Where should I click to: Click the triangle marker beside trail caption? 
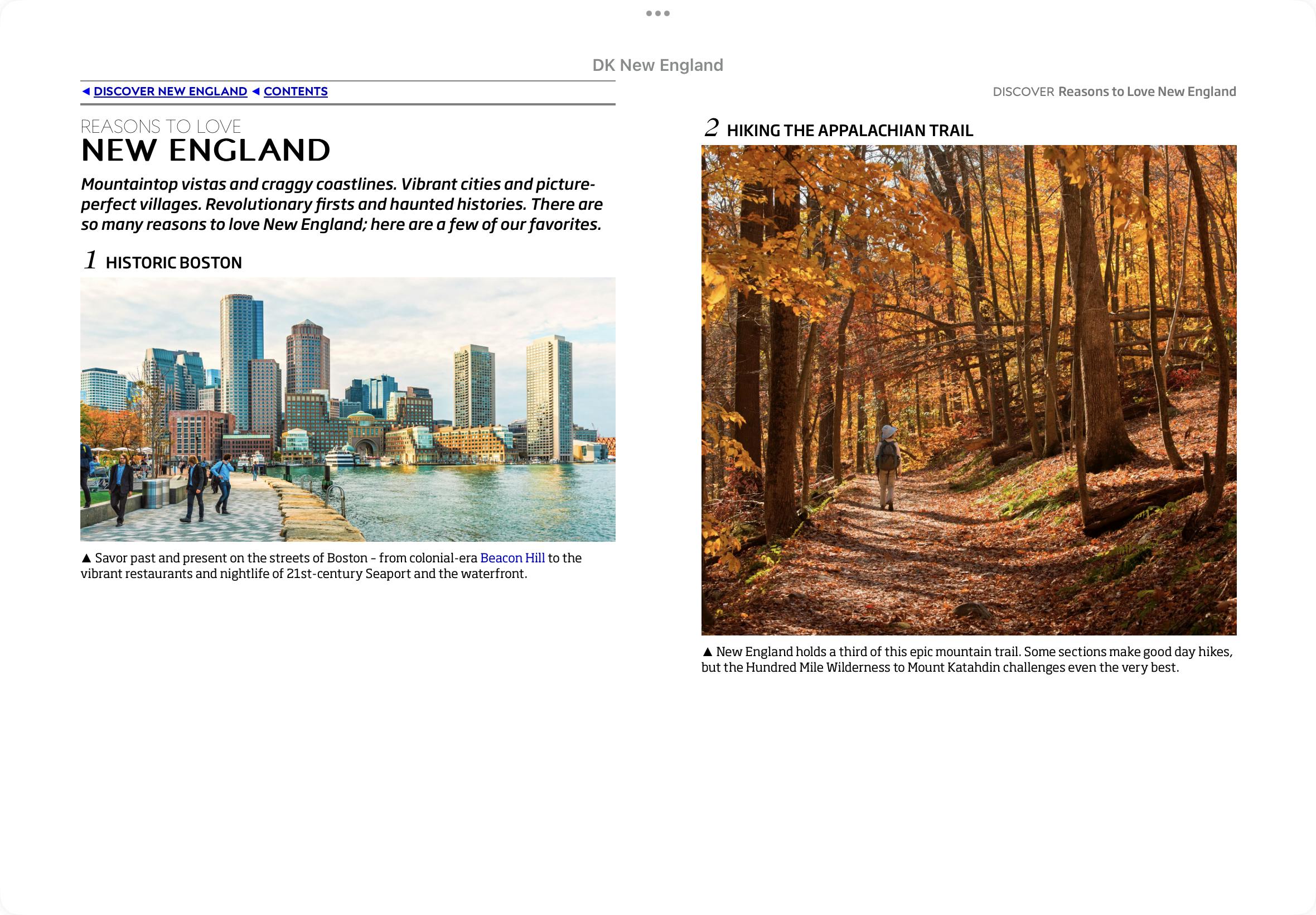click(x=708, y=652)
